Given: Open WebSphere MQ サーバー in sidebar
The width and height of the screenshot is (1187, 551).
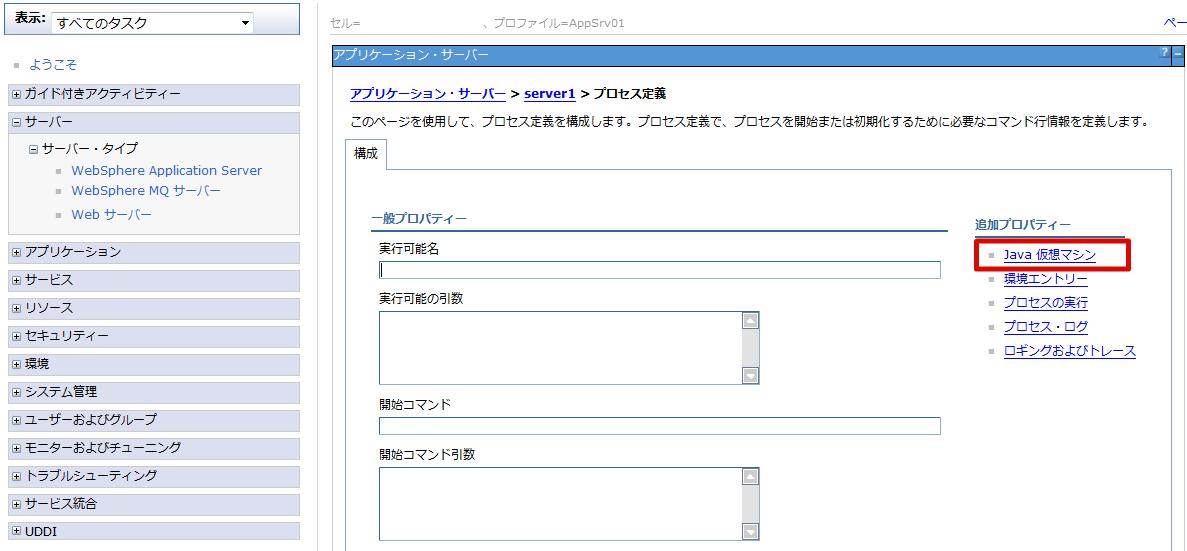Looking at the screenshot, I should click(x=146, y=191).
